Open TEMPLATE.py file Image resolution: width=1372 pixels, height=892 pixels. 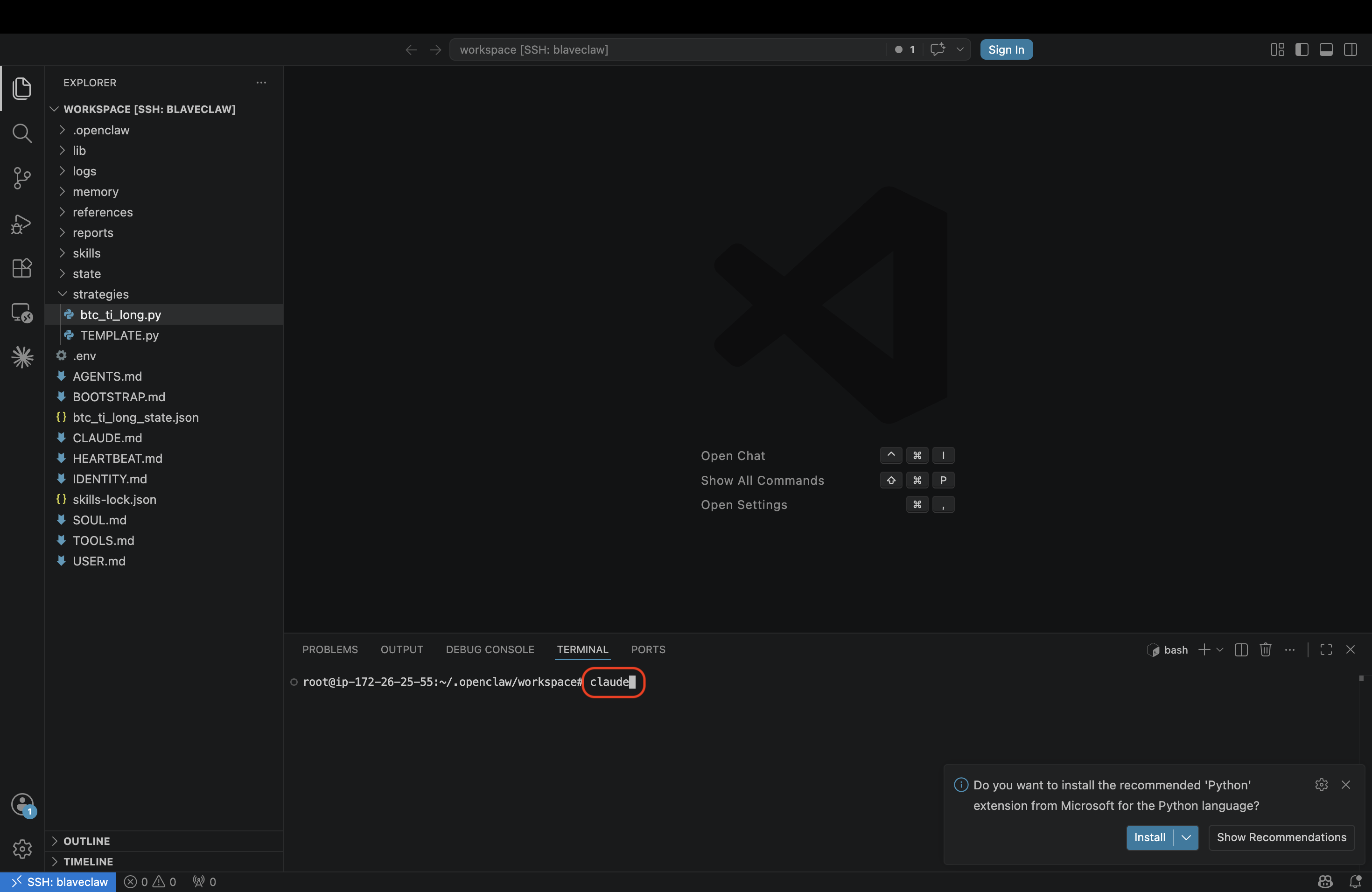164,335
